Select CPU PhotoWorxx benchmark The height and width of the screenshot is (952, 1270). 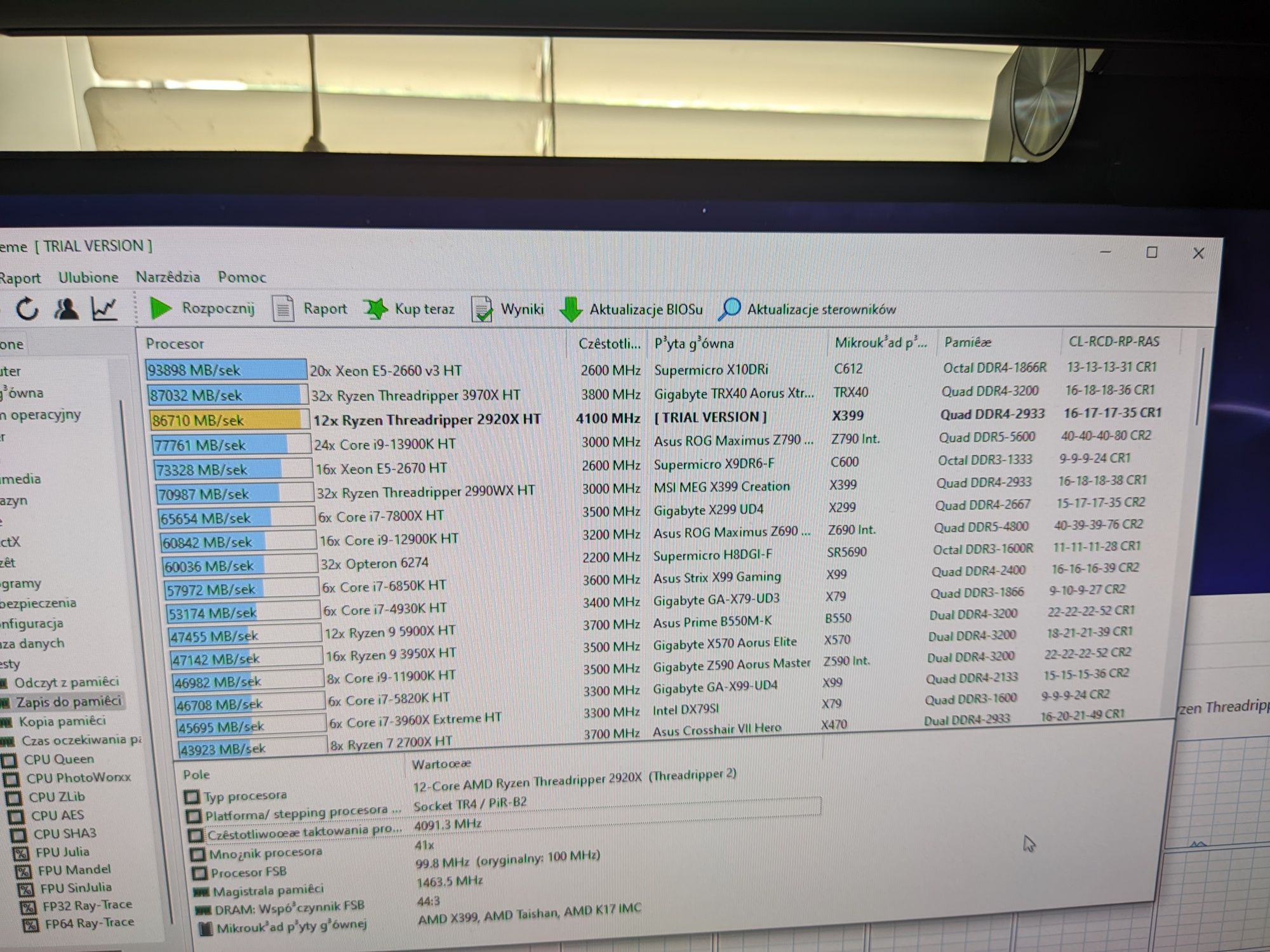[78, 777]
